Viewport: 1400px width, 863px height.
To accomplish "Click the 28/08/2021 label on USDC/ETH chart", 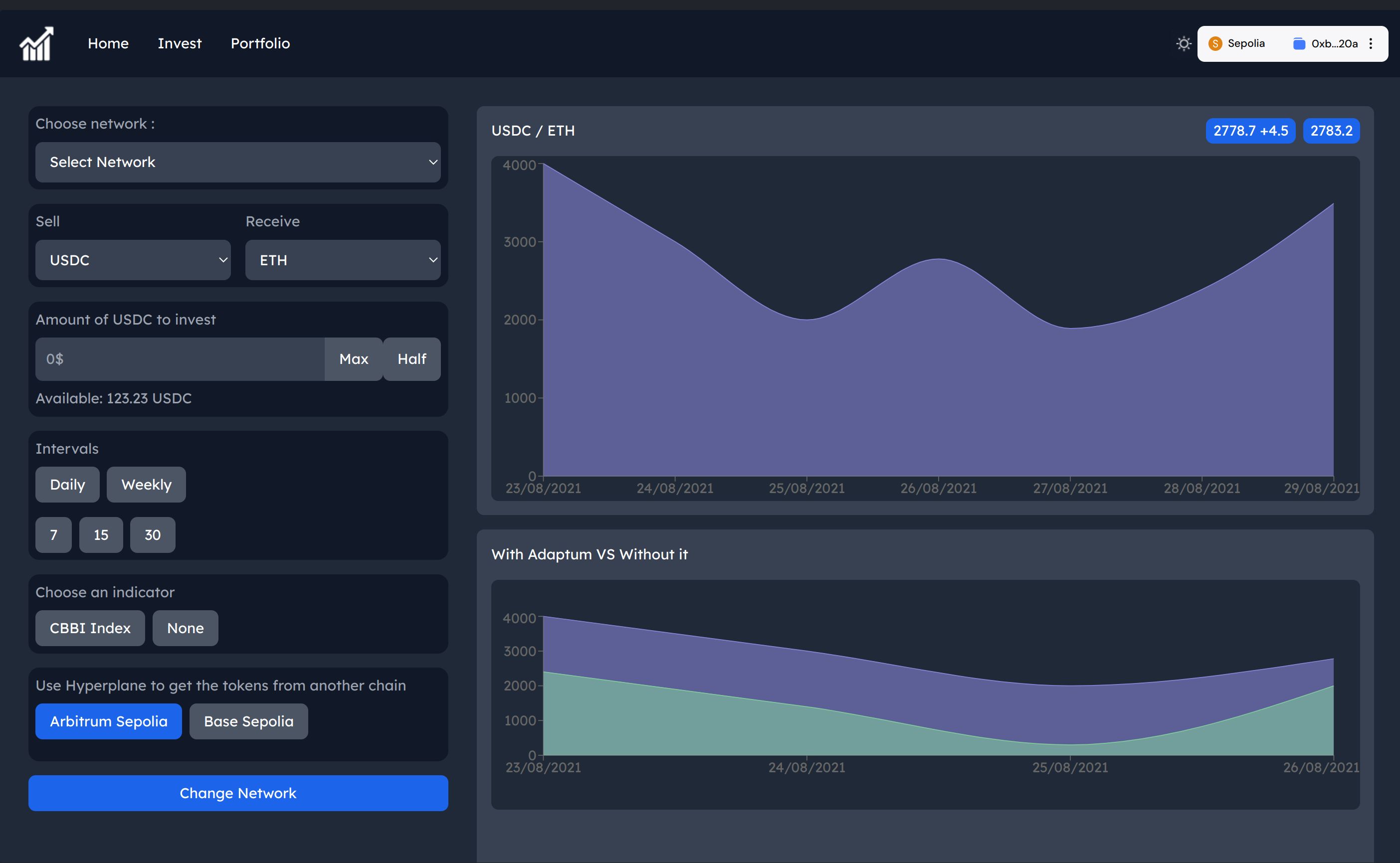I will click(1202, 489).
